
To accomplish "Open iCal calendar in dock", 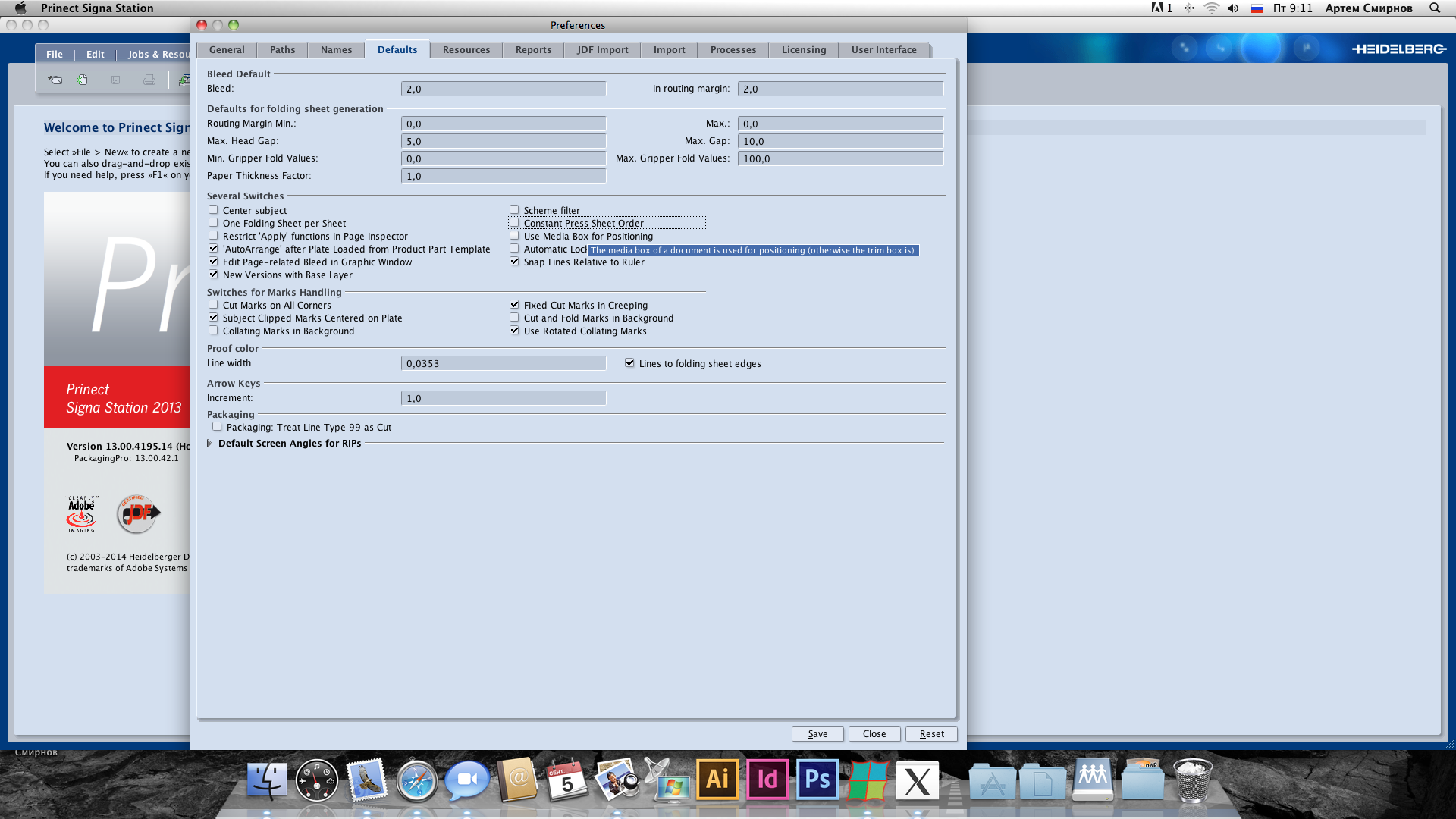I will click(567, 780).
